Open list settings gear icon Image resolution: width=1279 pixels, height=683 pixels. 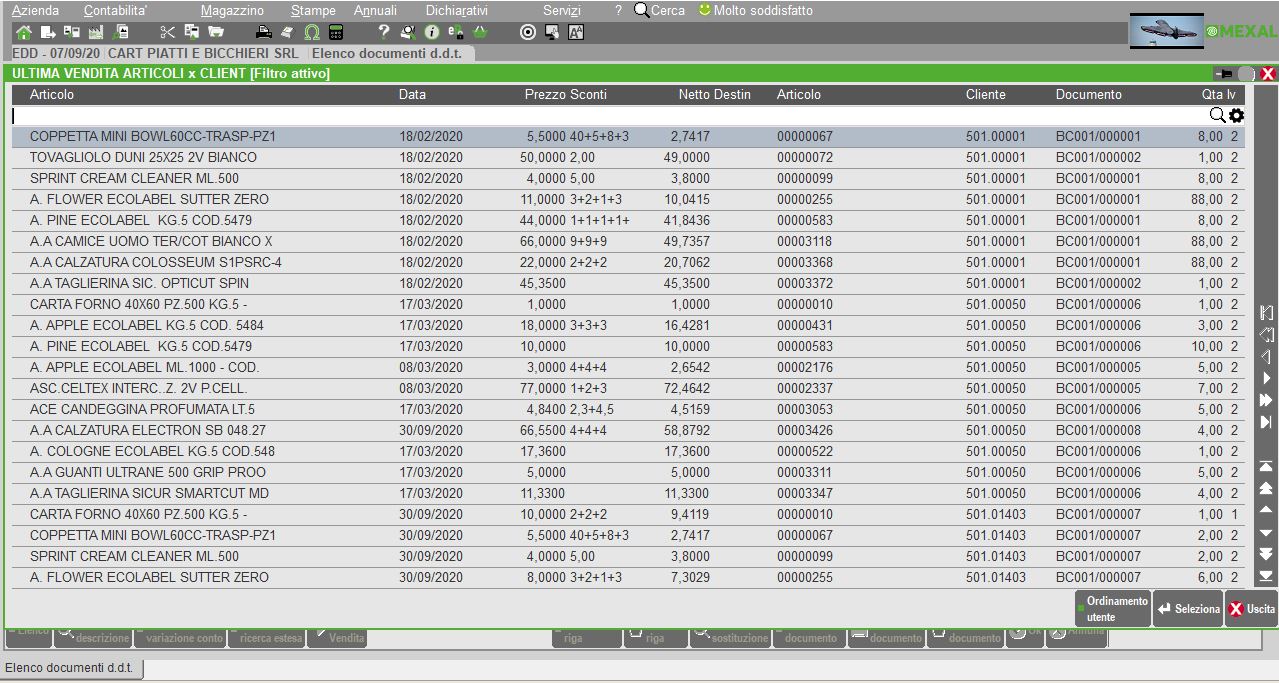click(1237, 116)
